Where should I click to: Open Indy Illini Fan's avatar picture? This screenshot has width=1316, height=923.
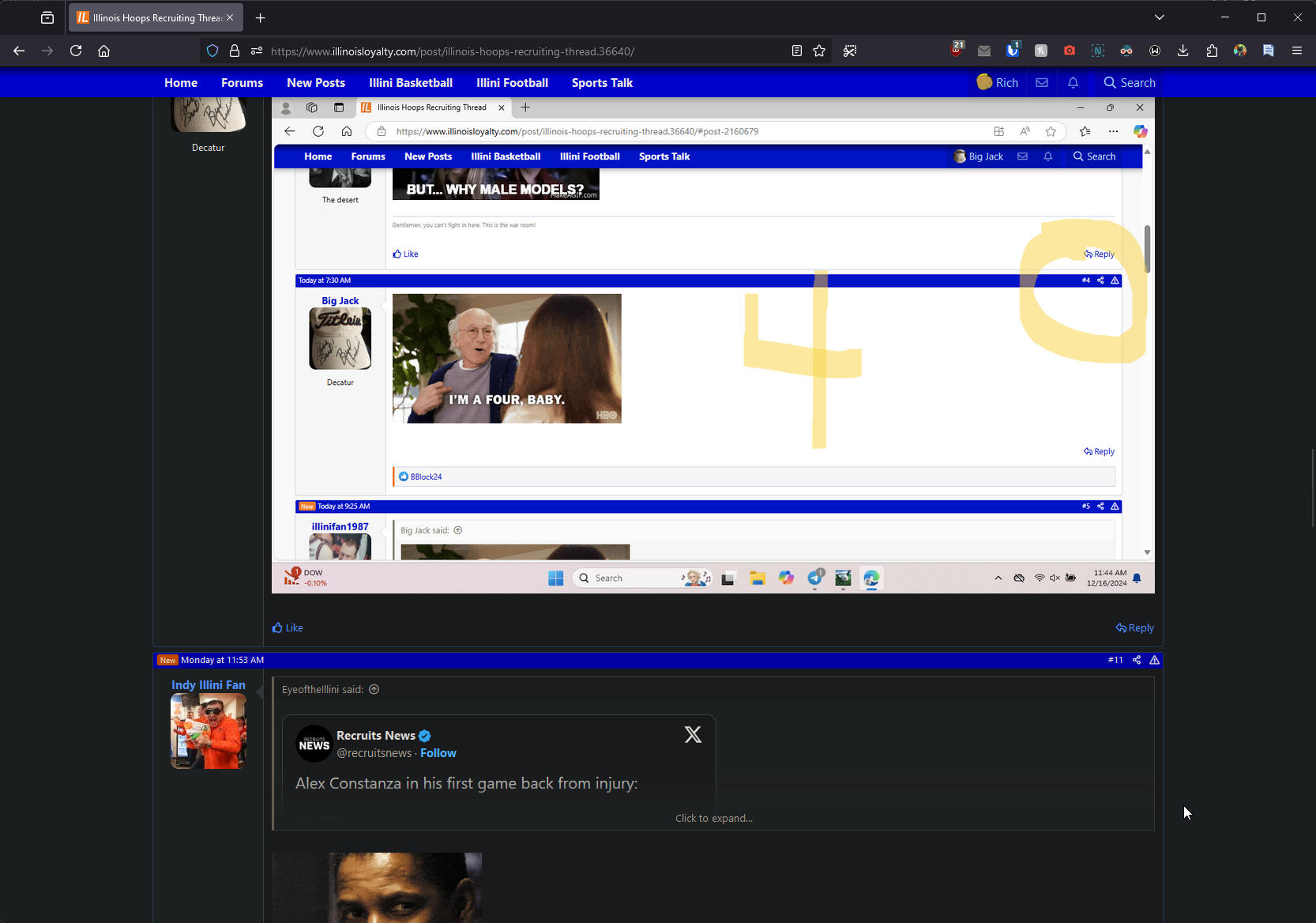pyautogui.click(x=209, y=731)
